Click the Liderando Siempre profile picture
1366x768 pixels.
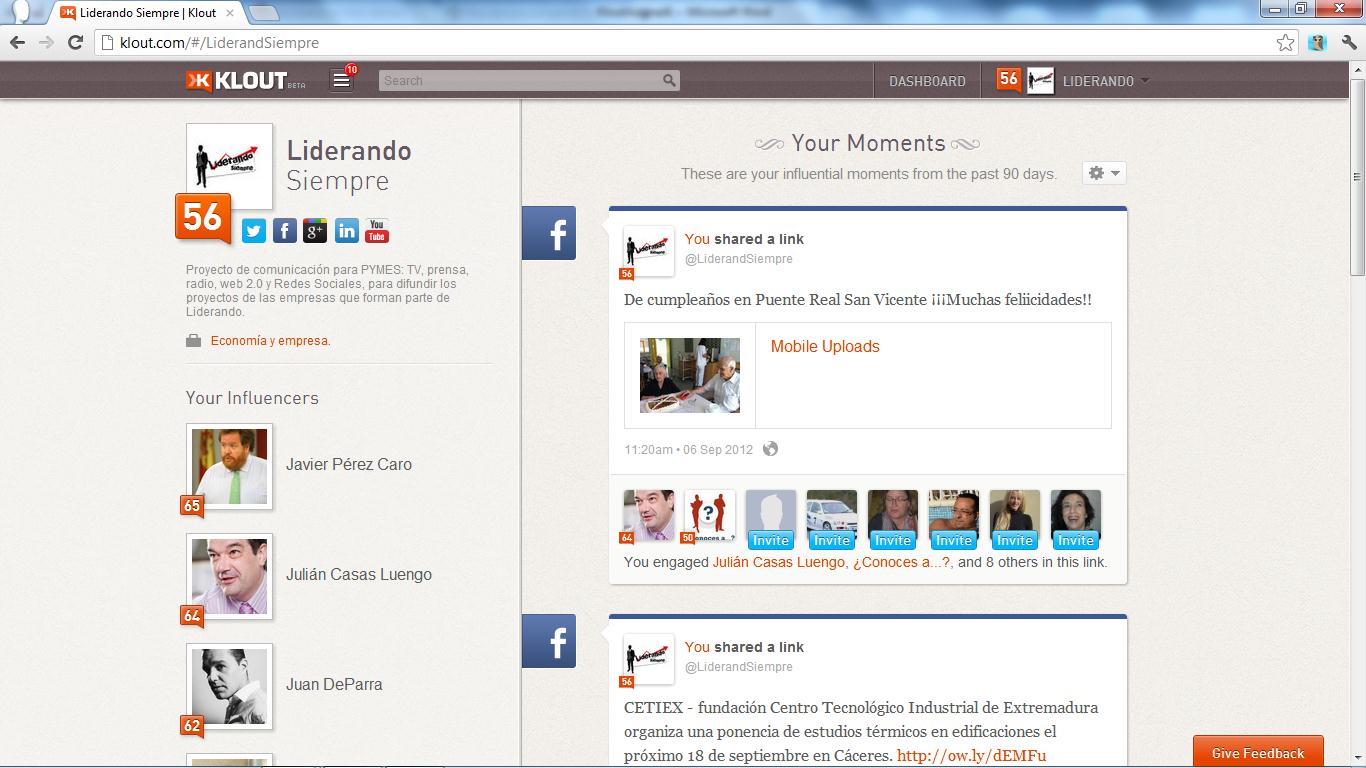pos(229,166)
